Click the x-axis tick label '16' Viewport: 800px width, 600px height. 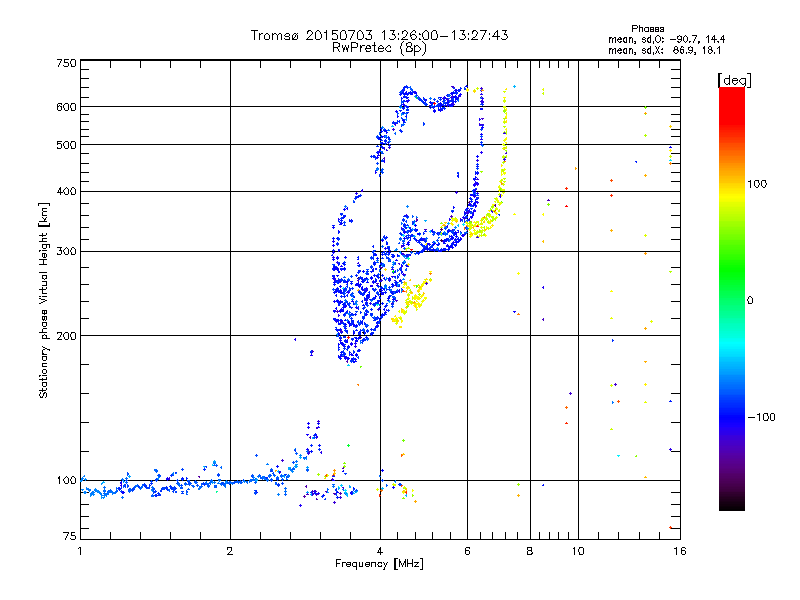coord(680,551)
